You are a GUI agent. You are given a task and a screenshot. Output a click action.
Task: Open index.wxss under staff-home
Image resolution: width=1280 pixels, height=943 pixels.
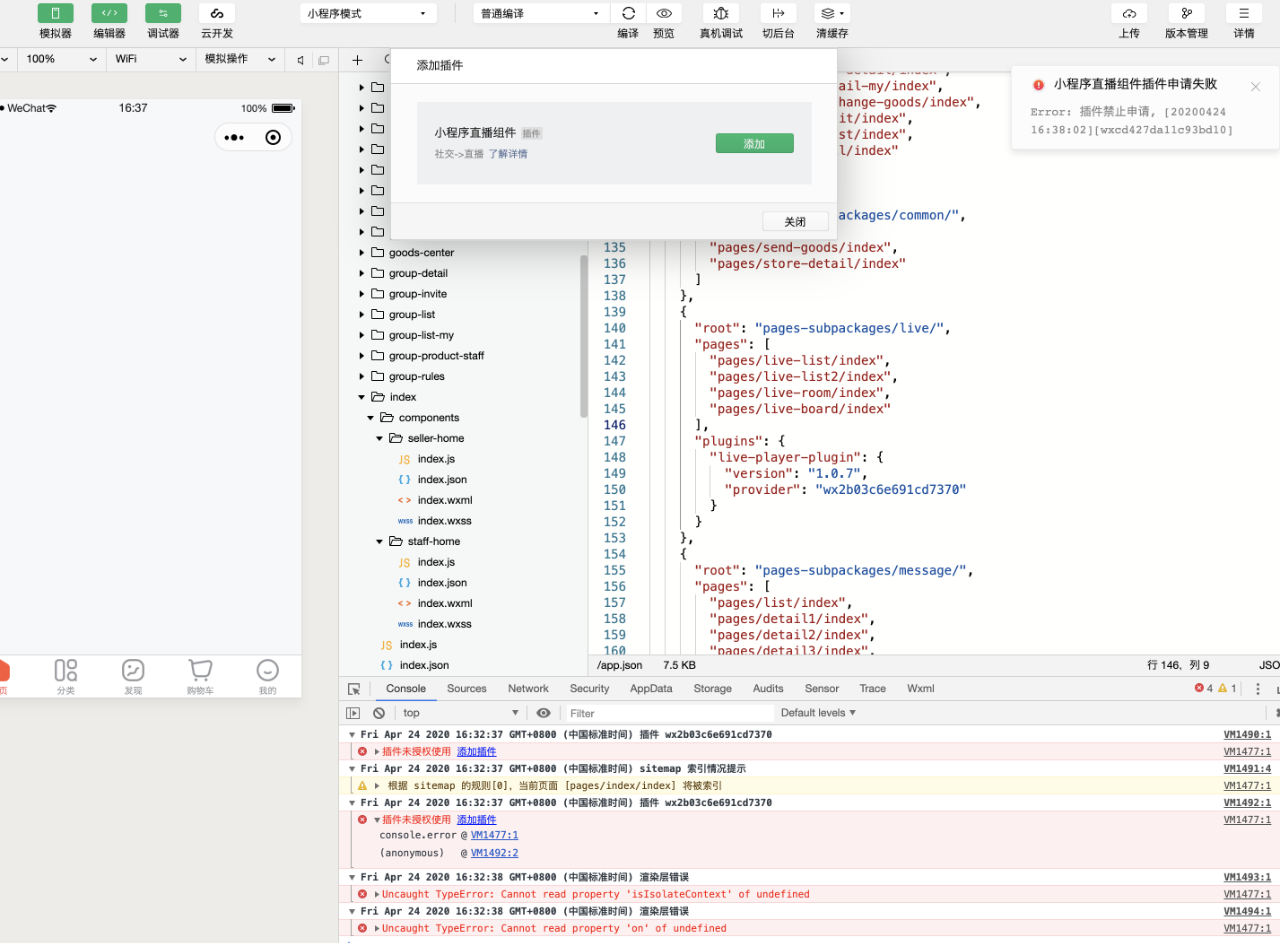coord(445,624)
